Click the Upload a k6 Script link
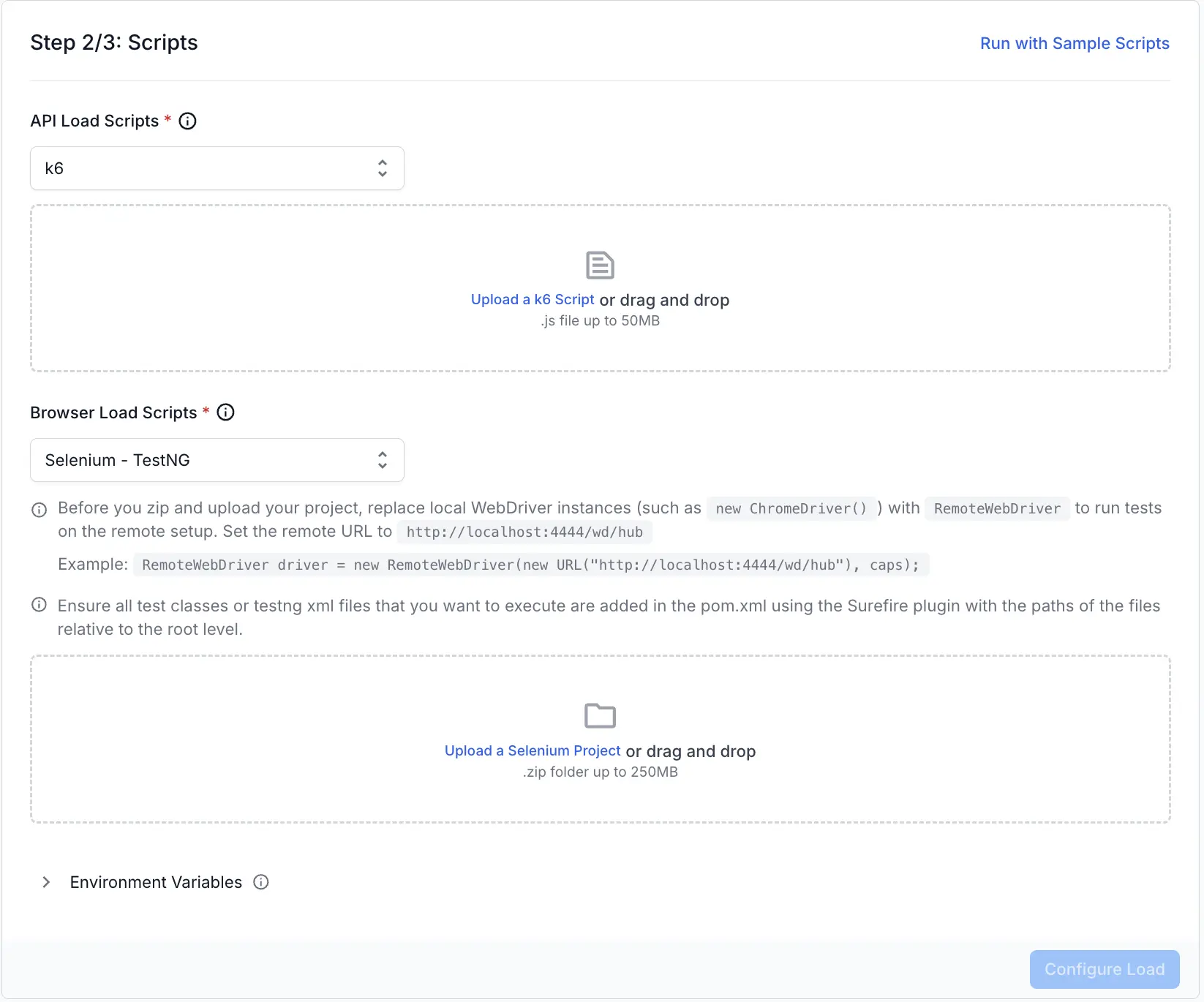 (x=532, y=300)
